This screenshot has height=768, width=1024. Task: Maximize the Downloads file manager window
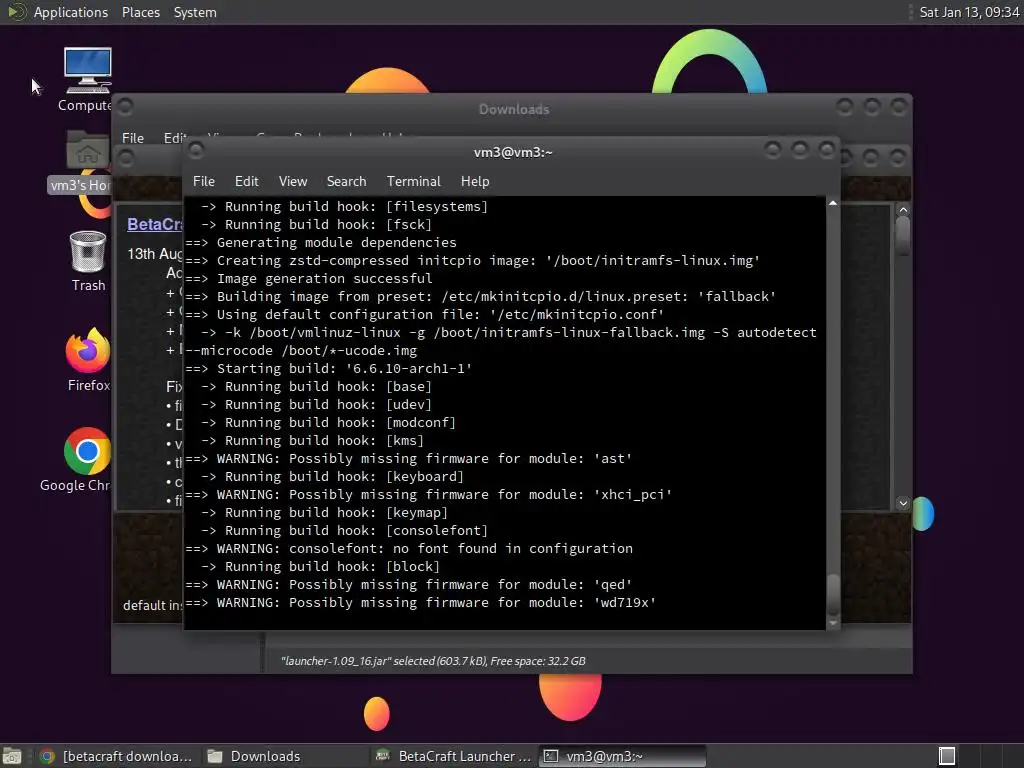(872, 106)
